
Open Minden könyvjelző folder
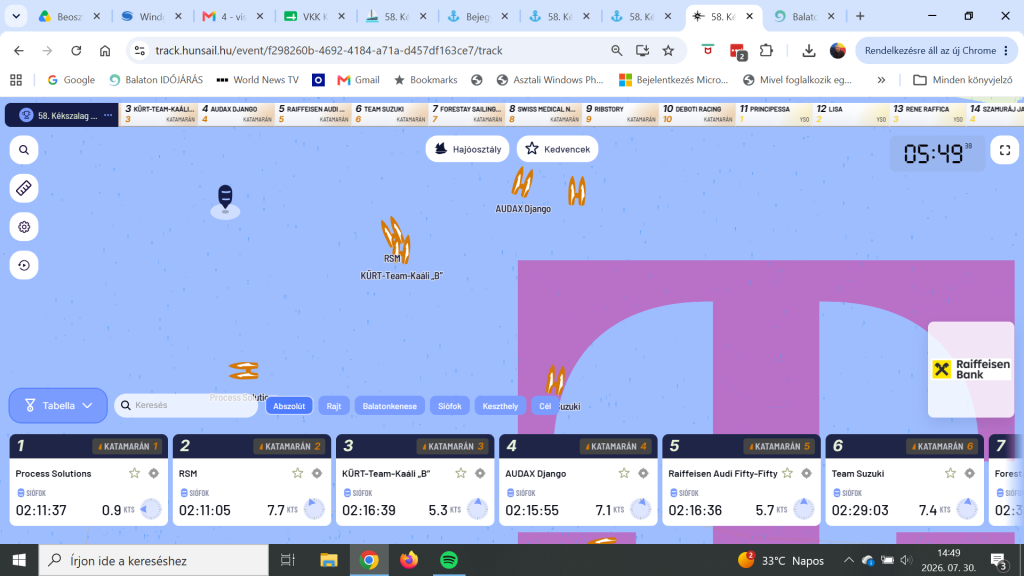coord(963,80)
